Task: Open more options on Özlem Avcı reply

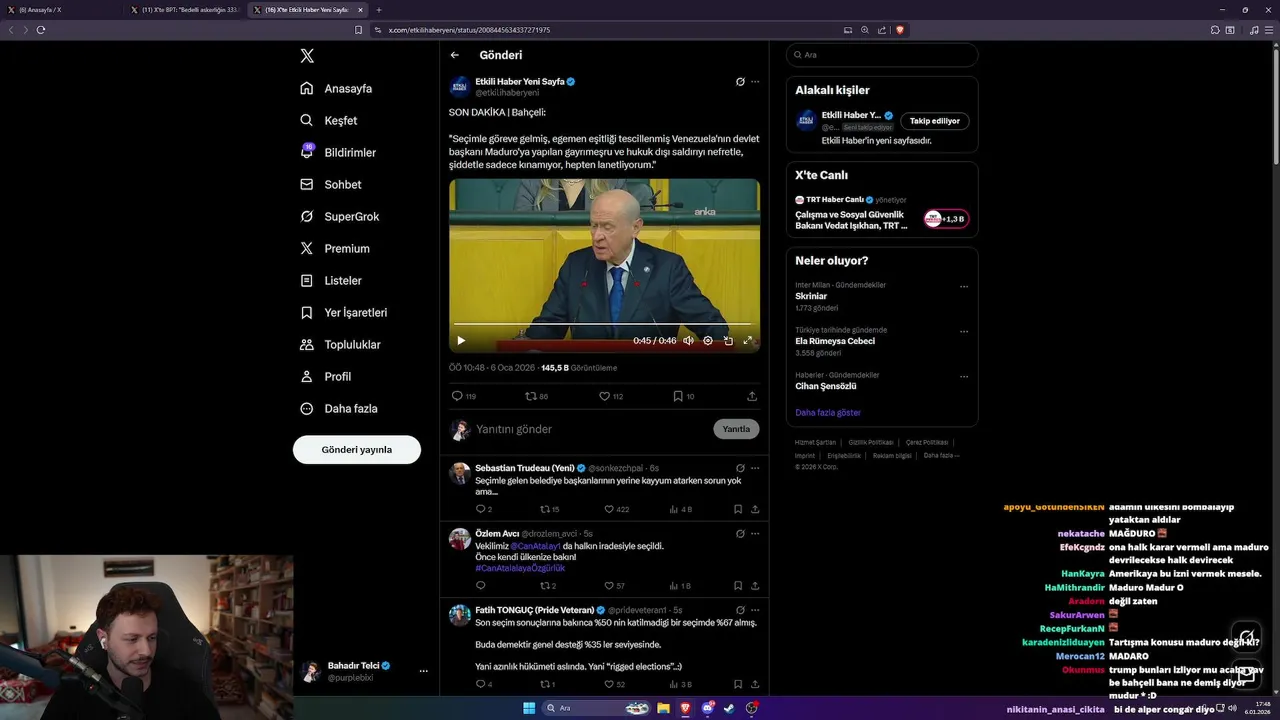Action: point(755,533)
